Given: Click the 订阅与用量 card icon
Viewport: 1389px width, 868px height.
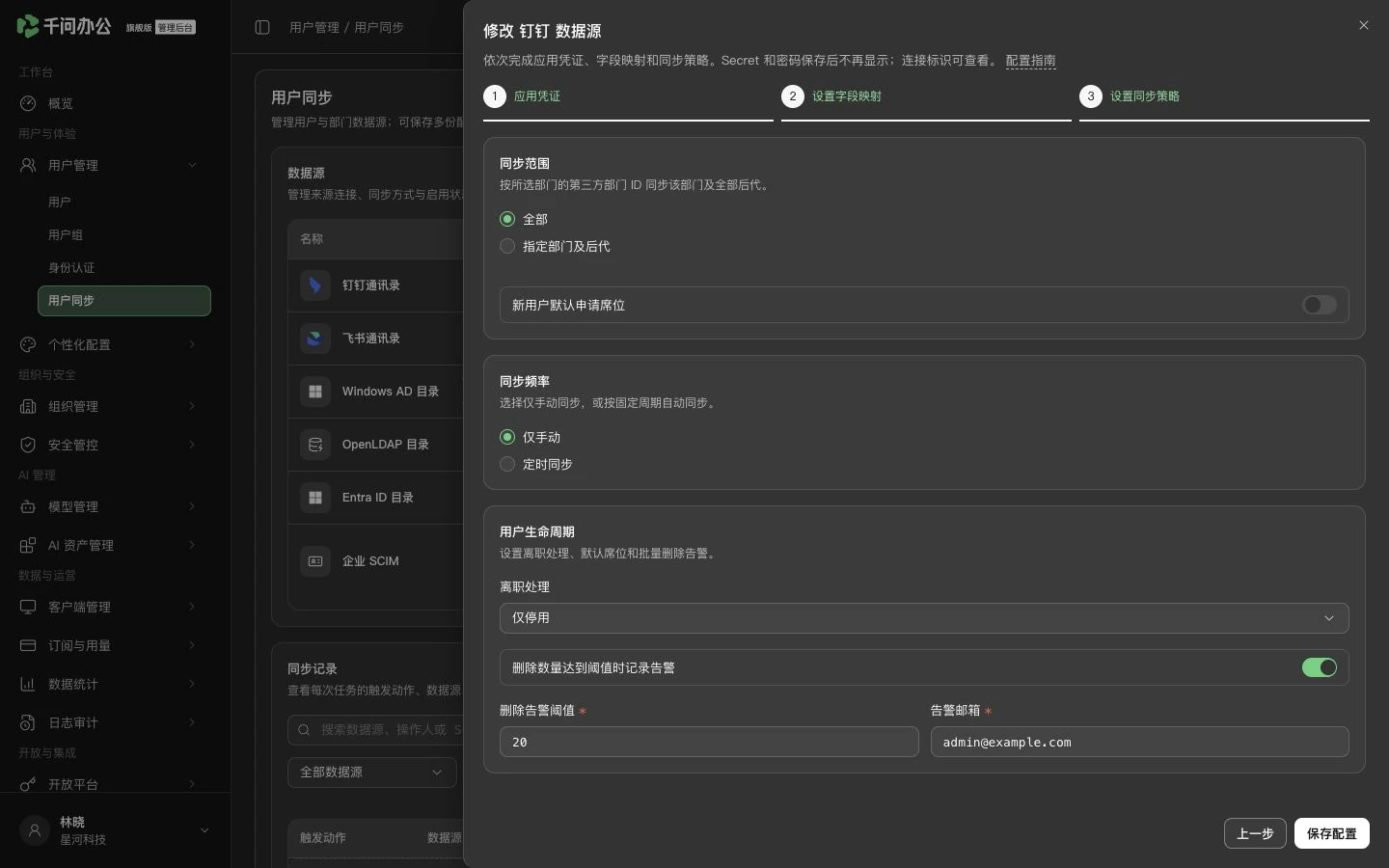Looking at the screenshot, I should pos(28,645).
